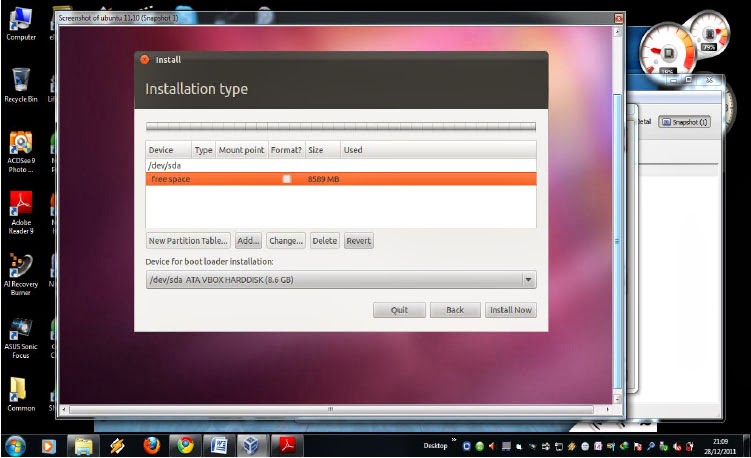The width and height of the screenshot is (751, 458).
Task: Click the red speaker volume tray icon
Action: 492,446
